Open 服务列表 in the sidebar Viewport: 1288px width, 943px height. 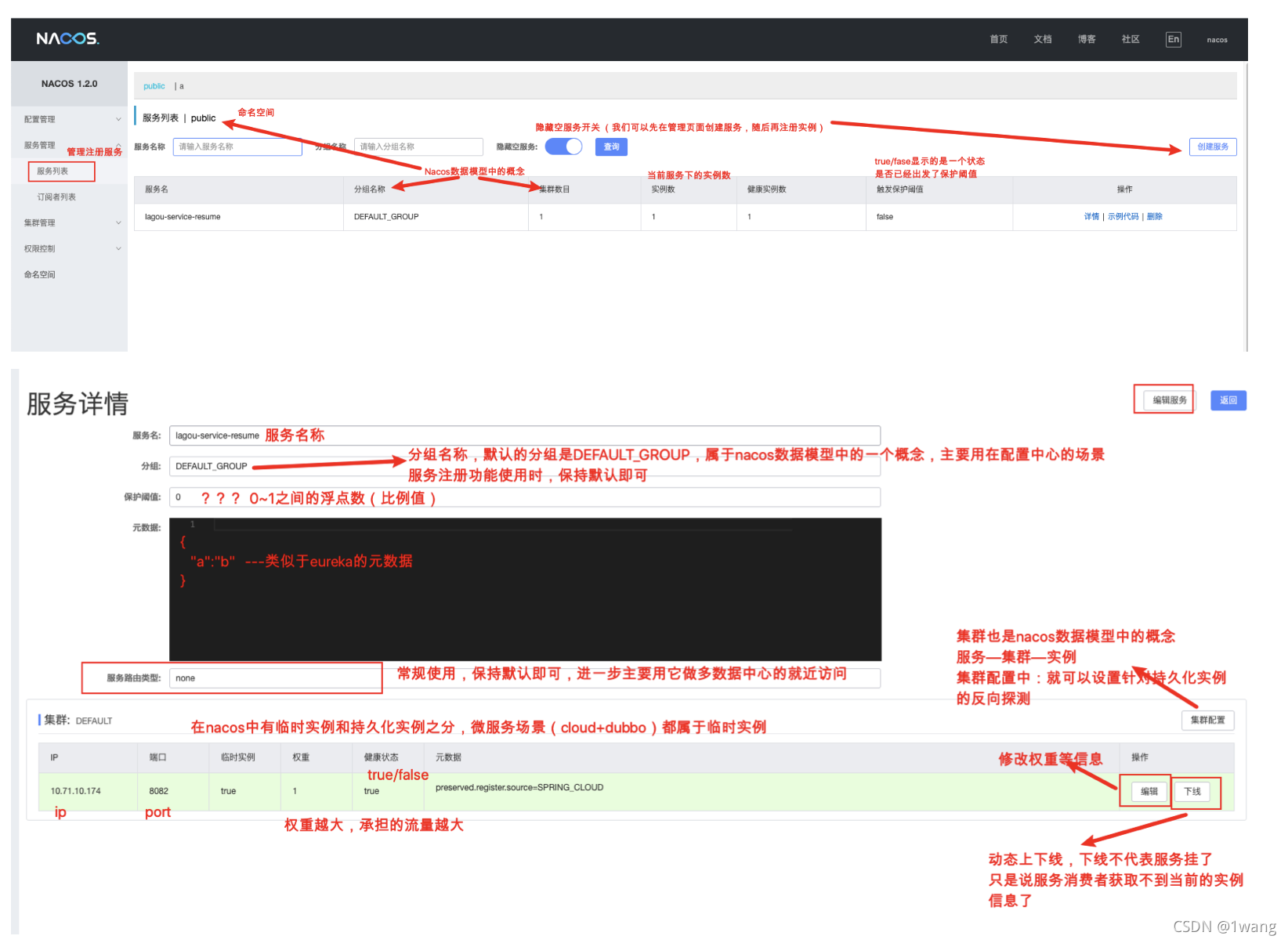[52, 171]
